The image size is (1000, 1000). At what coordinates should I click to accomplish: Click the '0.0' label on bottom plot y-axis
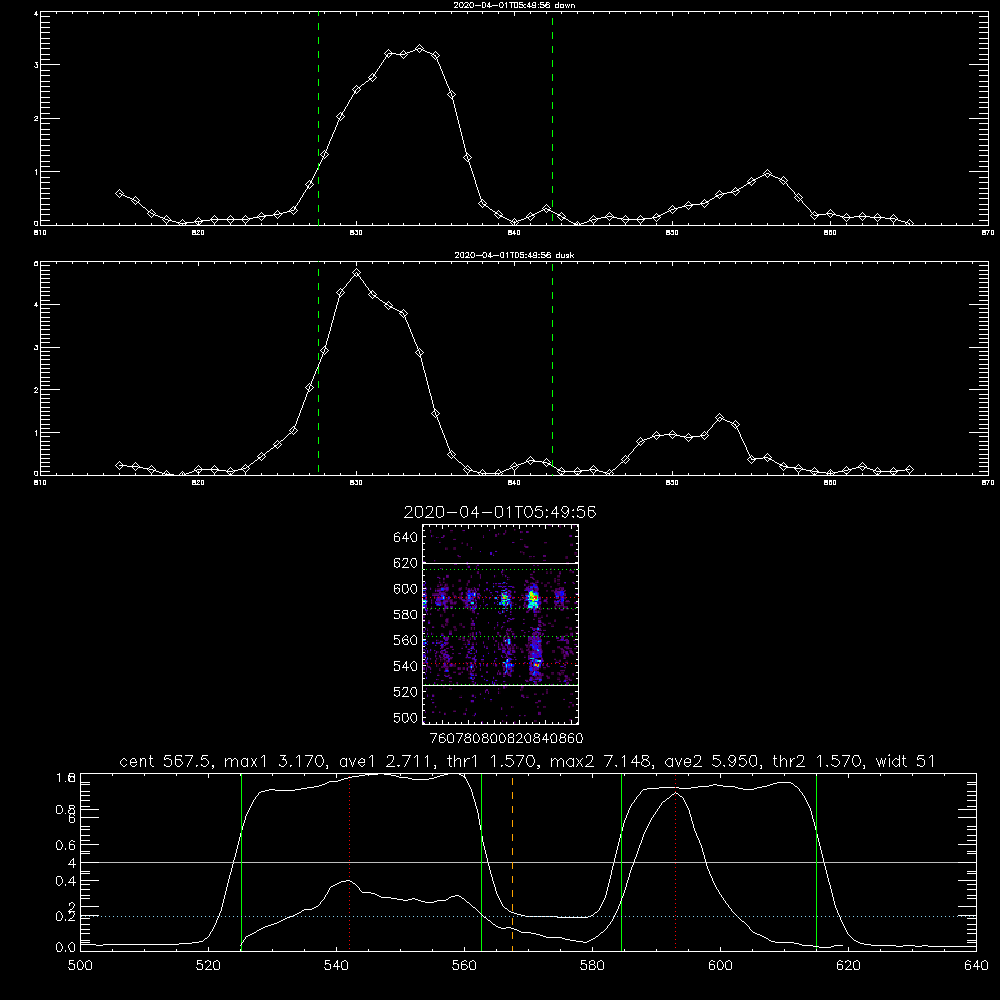(x=66, y=948)
